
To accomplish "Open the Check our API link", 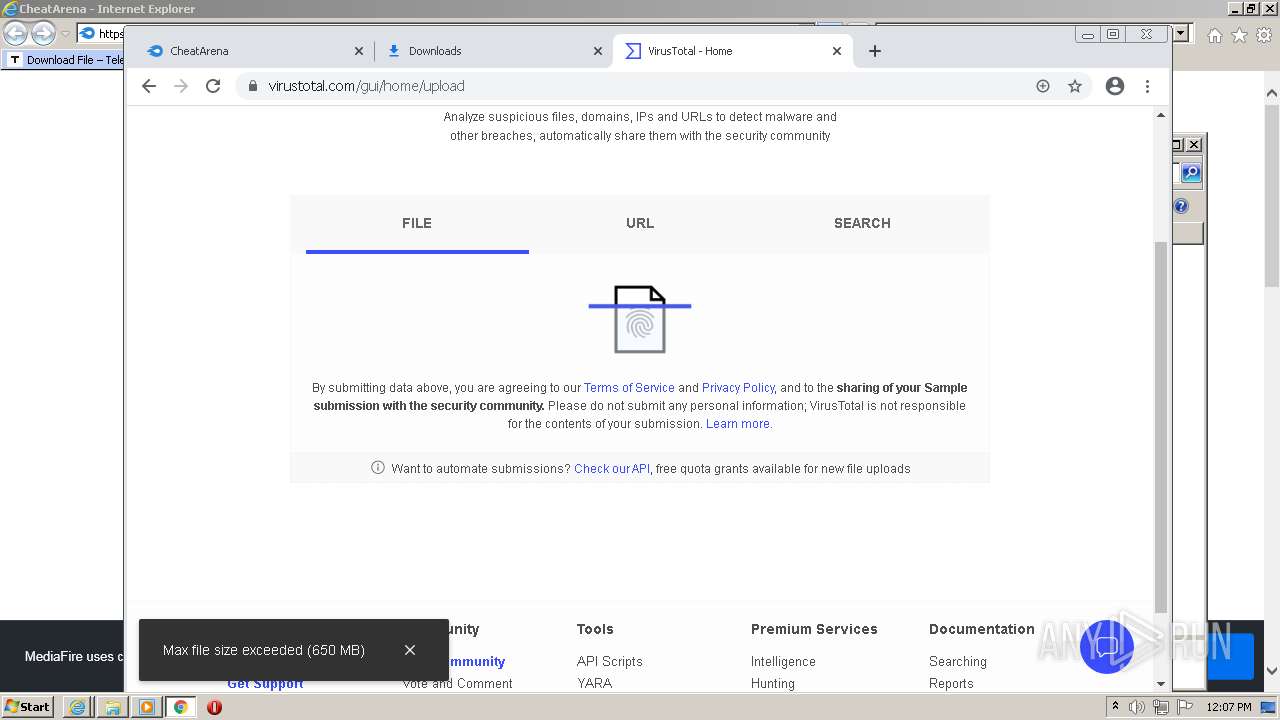I will [612, 469].
